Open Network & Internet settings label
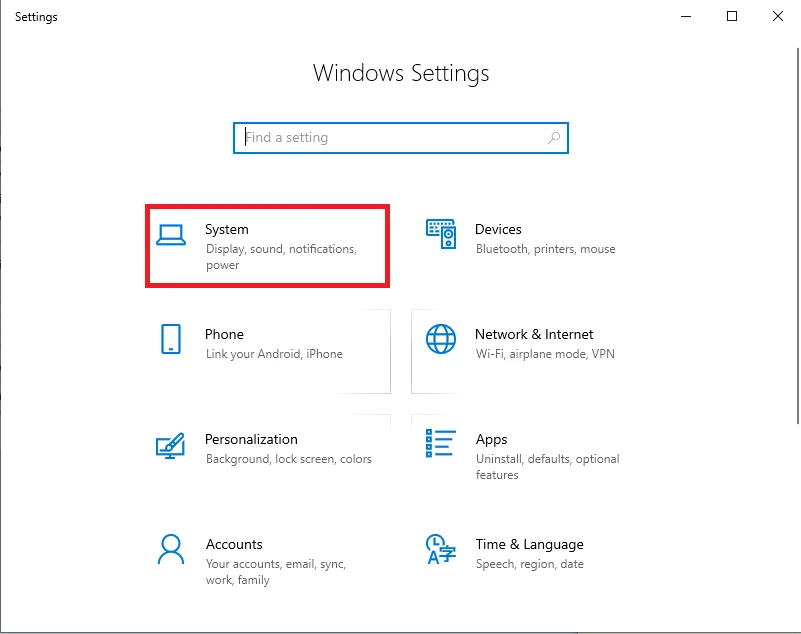 pyautogui.click(x=534, y=334)
